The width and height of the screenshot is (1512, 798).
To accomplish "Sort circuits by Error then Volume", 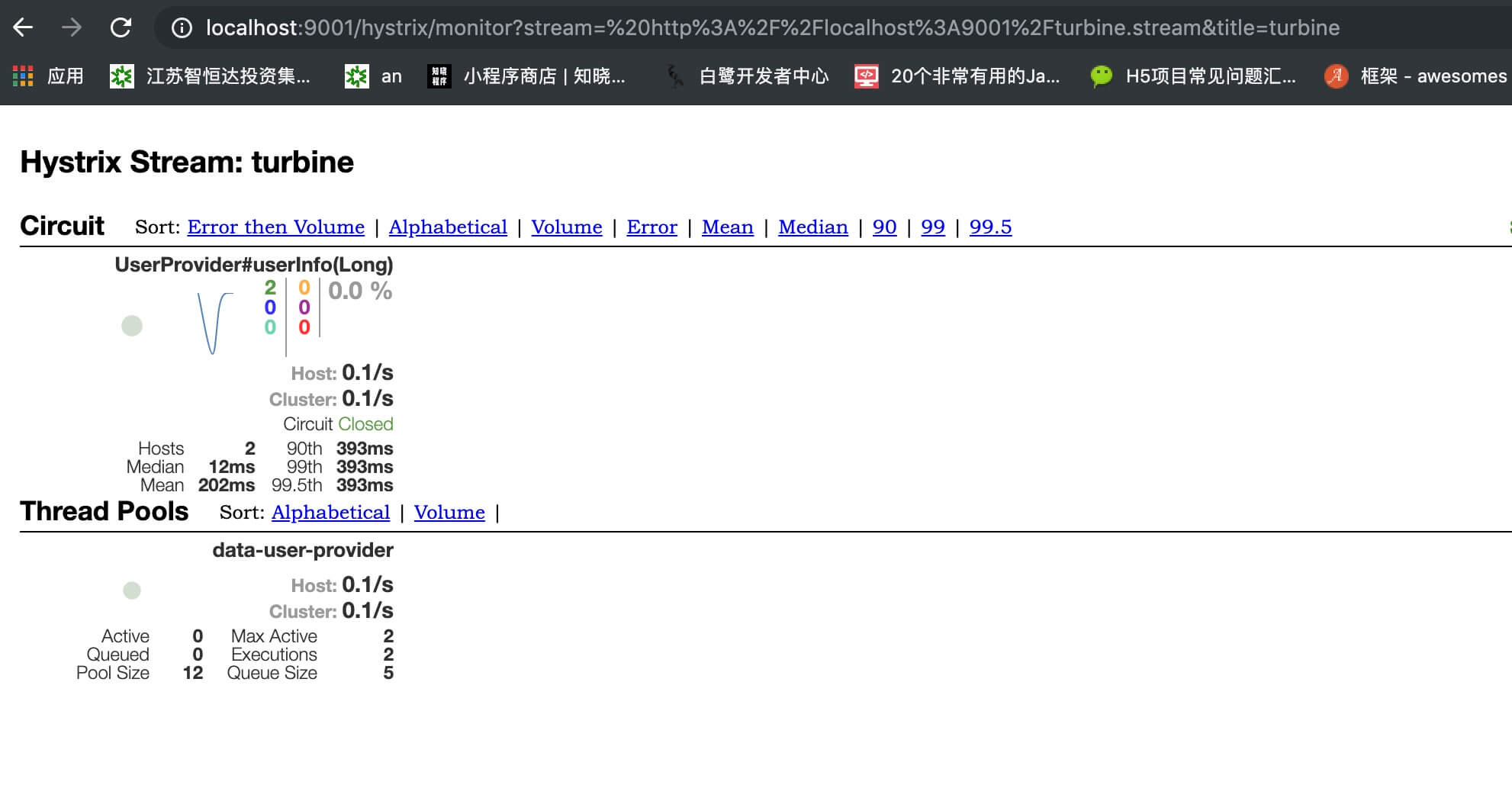I will [x=276, y=227].
